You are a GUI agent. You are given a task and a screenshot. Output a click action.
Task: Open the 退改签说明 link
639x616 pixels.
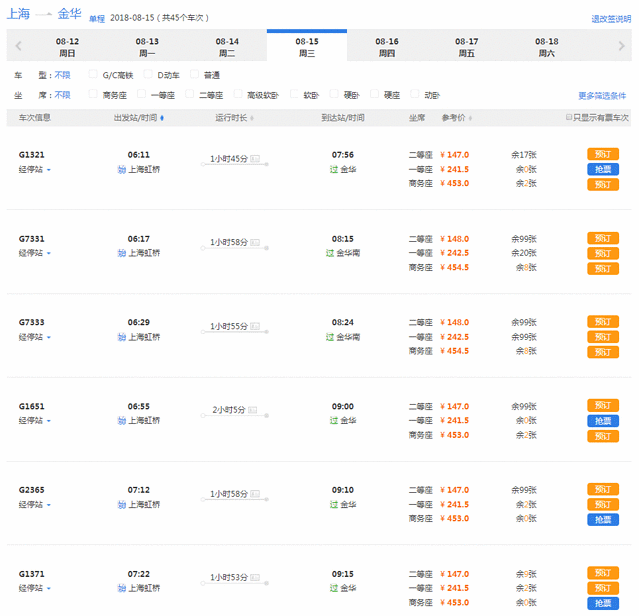pyautogui.click(x=610, y=19)
